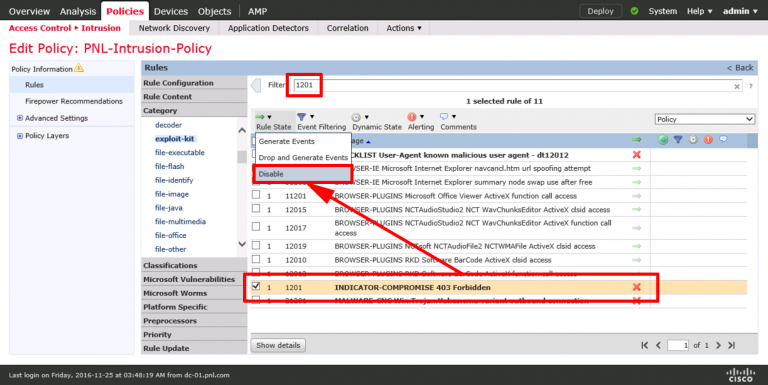This screenshot has width=768, height=385.
Task: Switch to the Devices tab
Action: [x=170, y=11]
